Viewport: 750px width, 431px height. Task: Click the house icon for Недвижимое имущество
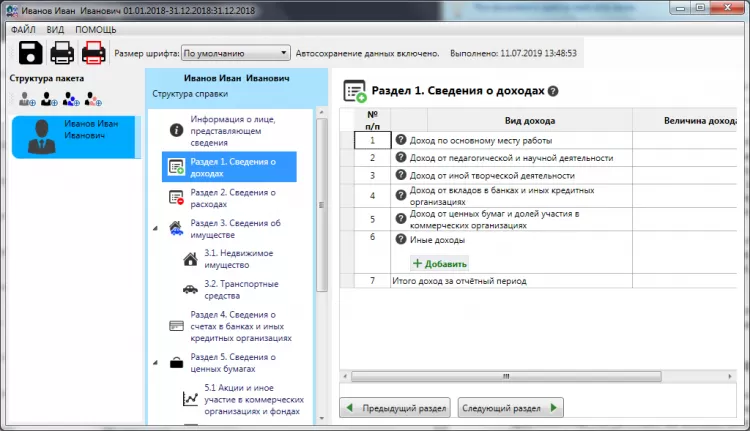point(190,259)
